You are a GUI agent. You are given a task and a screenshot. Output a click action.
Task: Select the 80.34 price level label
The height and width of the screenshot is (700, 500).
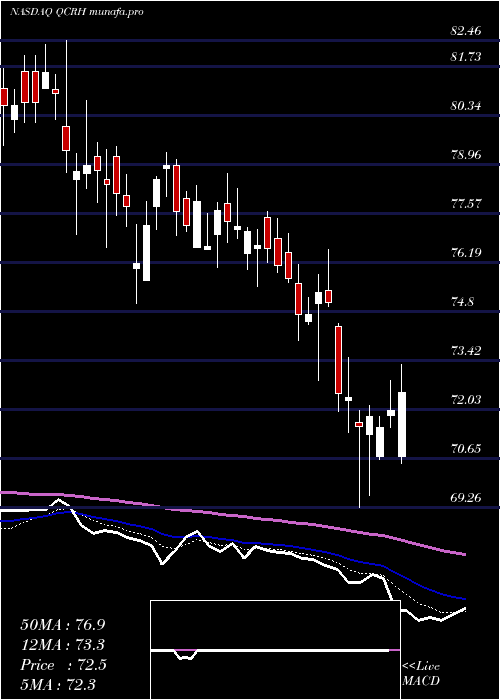click(466, 106)
